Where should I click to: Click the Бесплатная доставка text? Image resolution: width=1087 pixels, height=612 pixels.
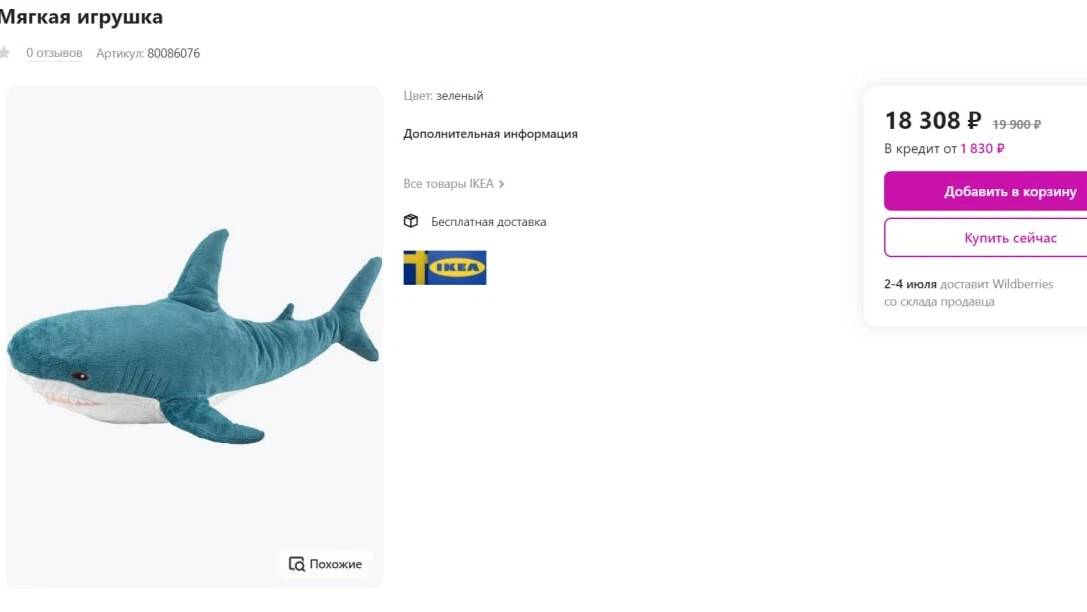(x=489, y=222)
